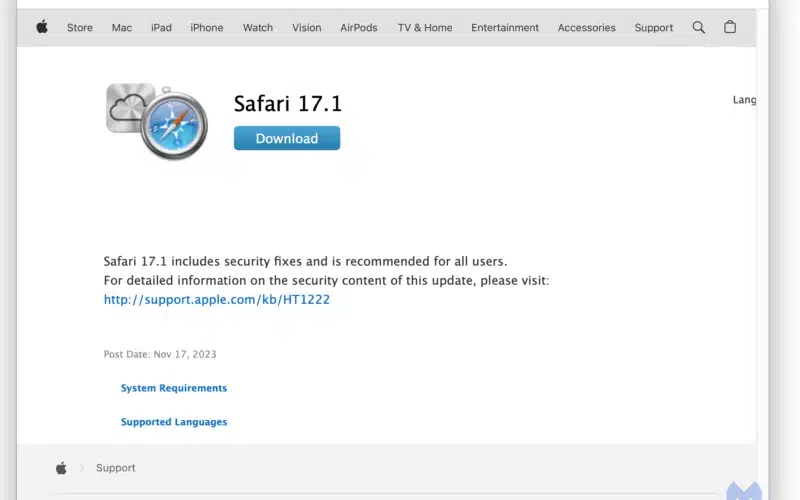
Task: Select iPhone in the navigation bar
Action: pos(207,28)
